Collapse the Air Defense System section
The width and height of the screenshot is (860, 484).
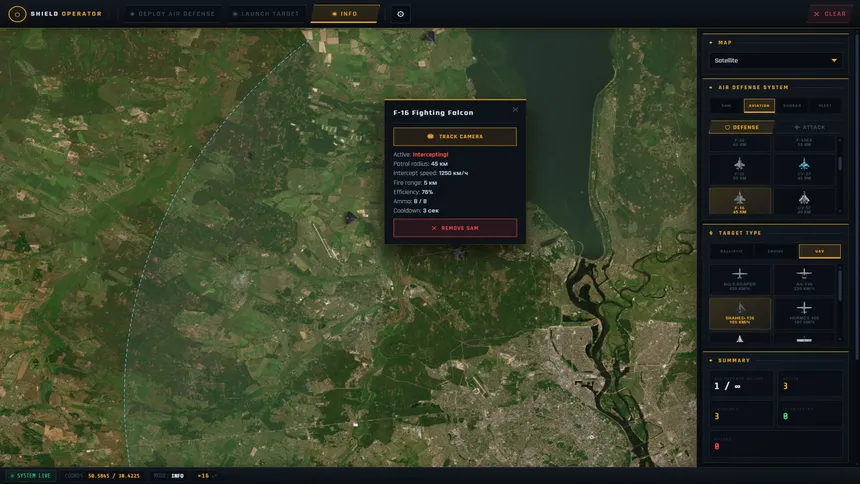coord(711,87)
